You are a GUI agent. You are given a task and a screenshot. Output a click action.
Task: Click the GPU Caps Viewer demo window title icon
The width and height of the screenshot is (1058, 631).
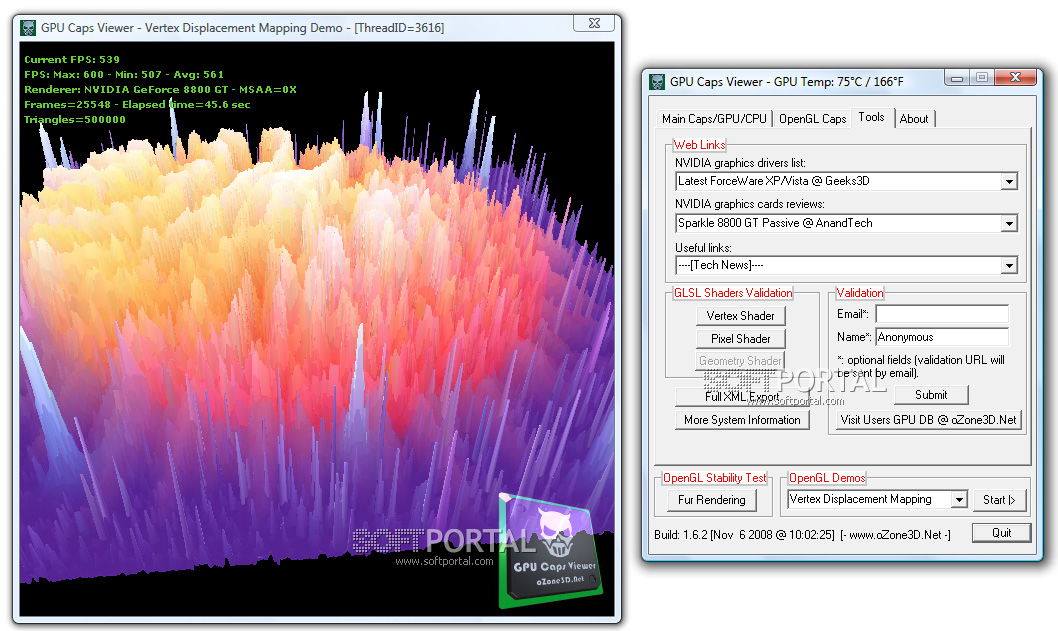tap(28, 28)
